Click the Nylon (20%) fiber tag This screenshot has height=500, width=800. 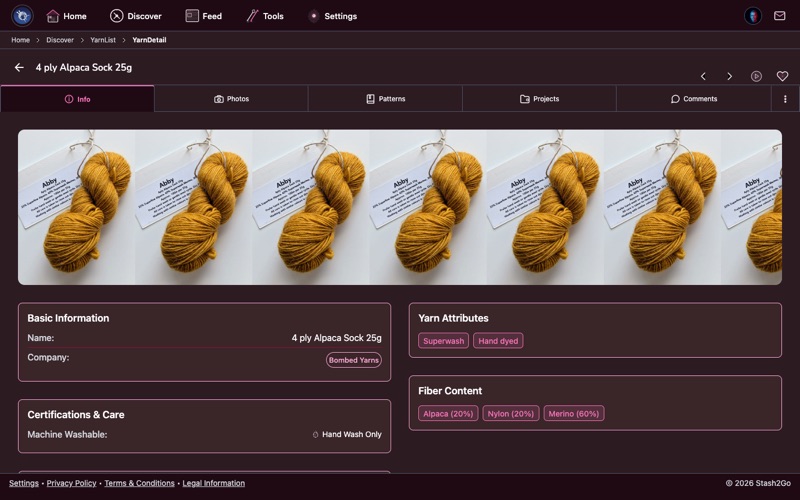511,413
